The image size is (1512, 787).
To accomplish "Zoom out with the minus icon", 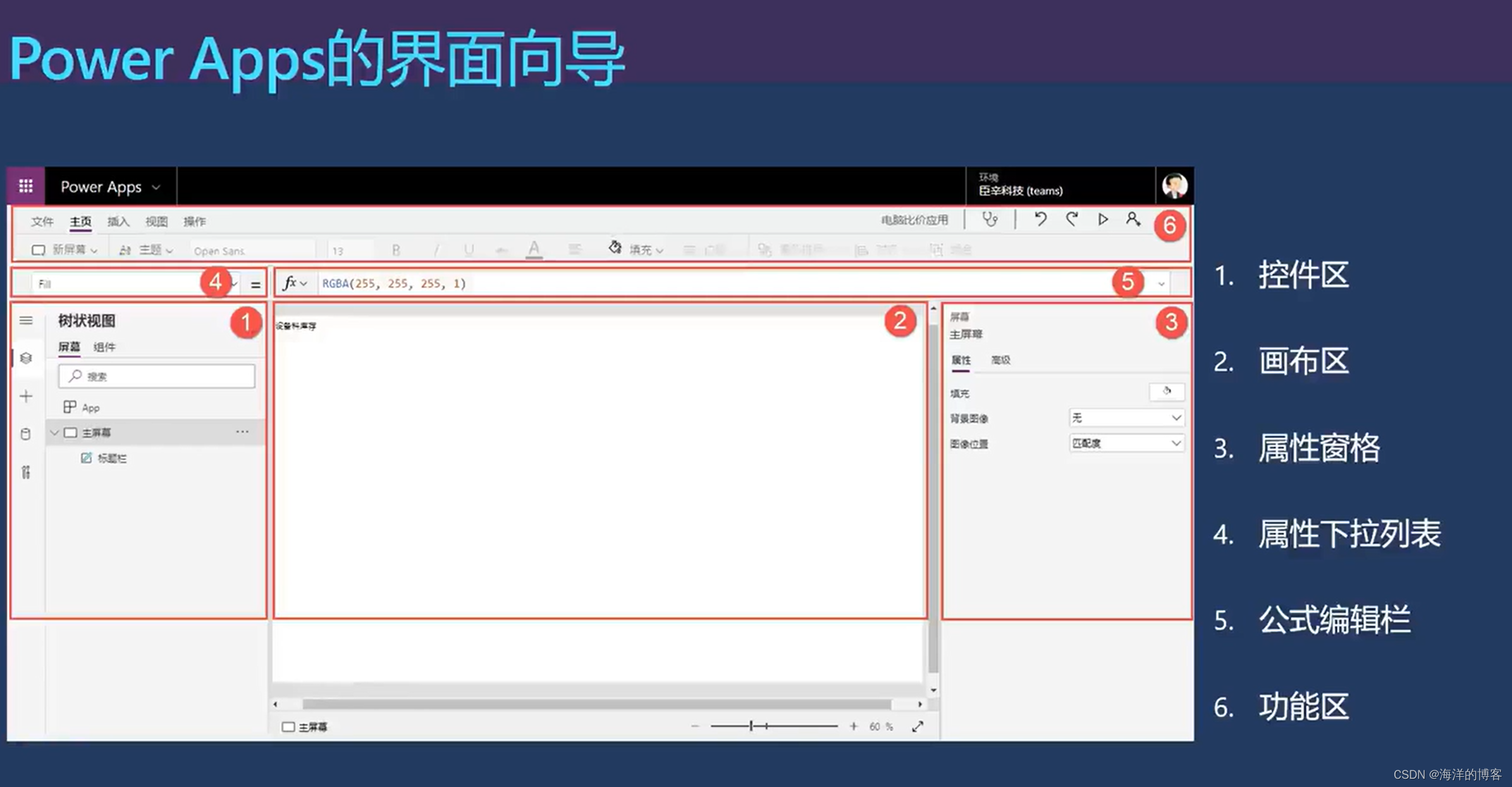I will pos(695,726).
